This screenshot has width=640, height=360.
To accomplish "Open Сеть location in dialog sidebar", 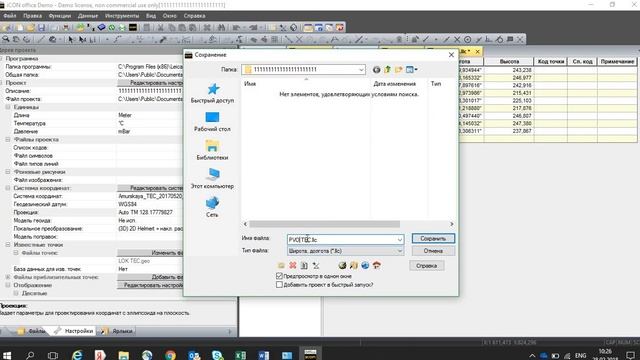I will pyautogui.click(x=212, y=207).
